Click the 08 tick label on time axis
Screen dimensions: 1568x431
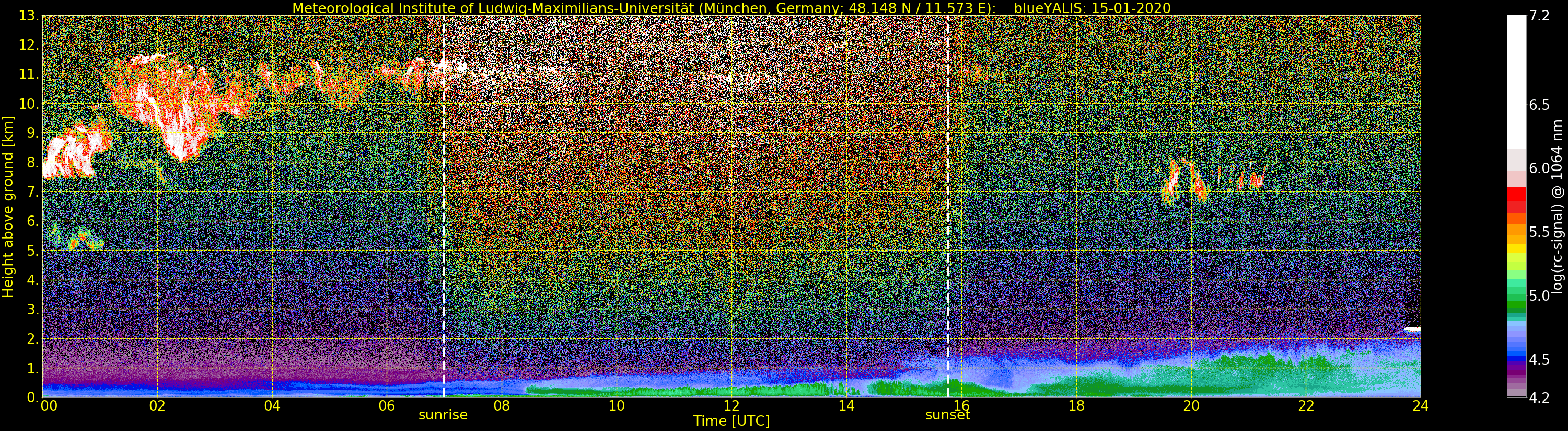coord(502,406)
